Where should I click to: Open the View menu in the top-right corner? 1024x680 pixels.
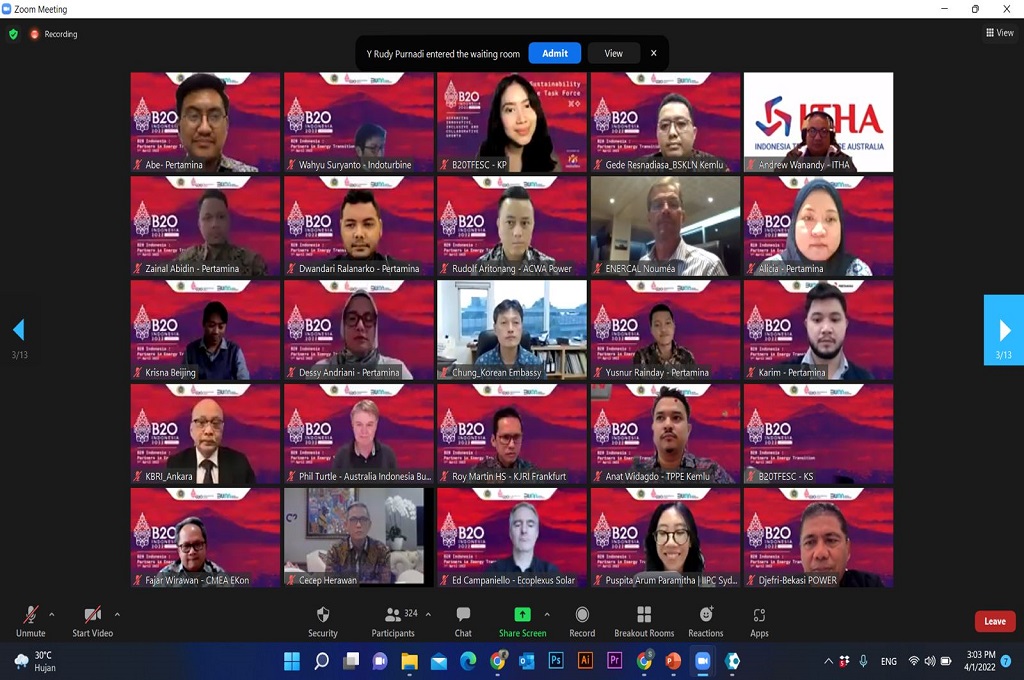point(1000,32)
